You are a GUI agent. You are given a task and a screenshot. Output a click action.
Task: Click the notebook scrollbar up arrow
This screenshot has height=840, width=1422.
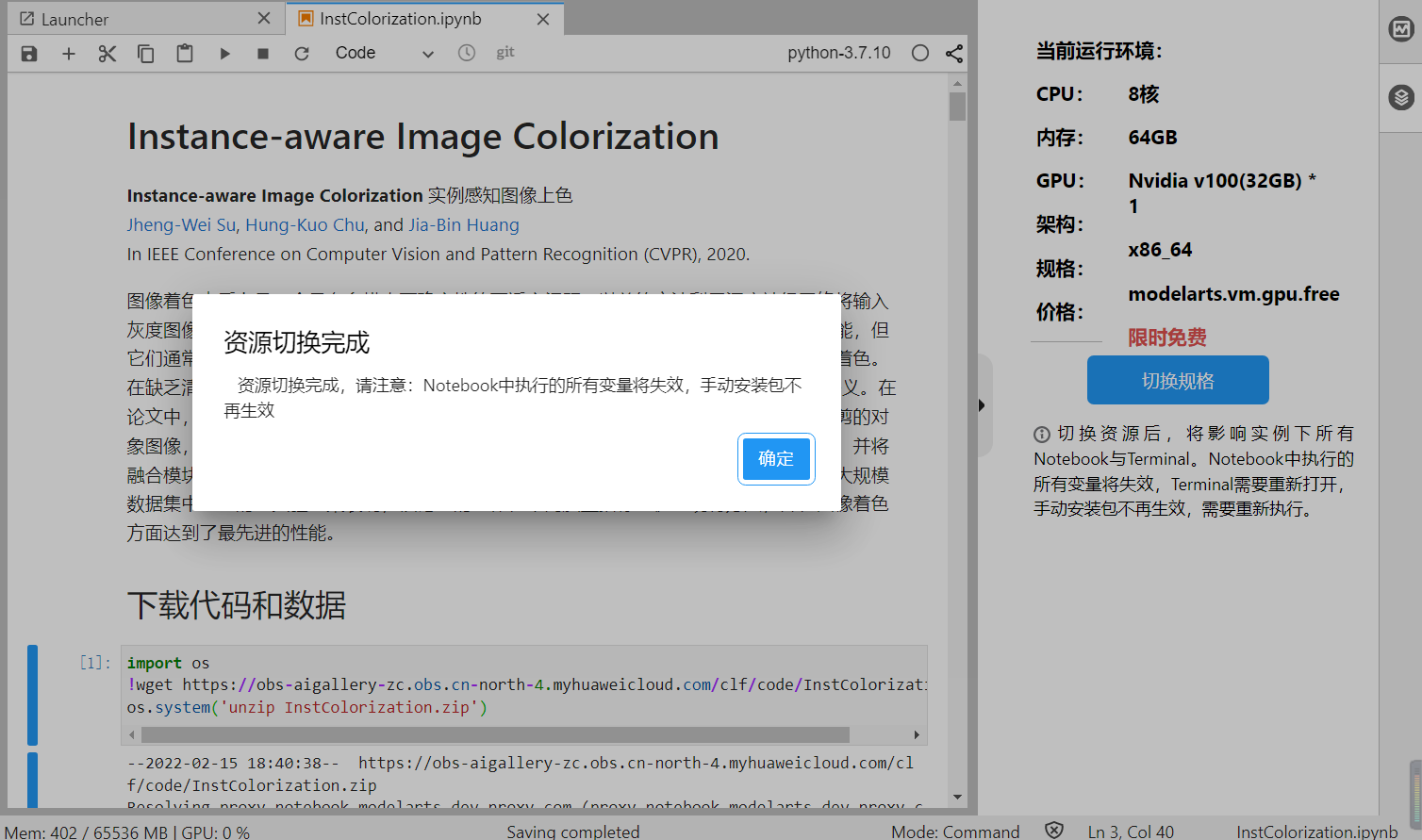point(958,83)
